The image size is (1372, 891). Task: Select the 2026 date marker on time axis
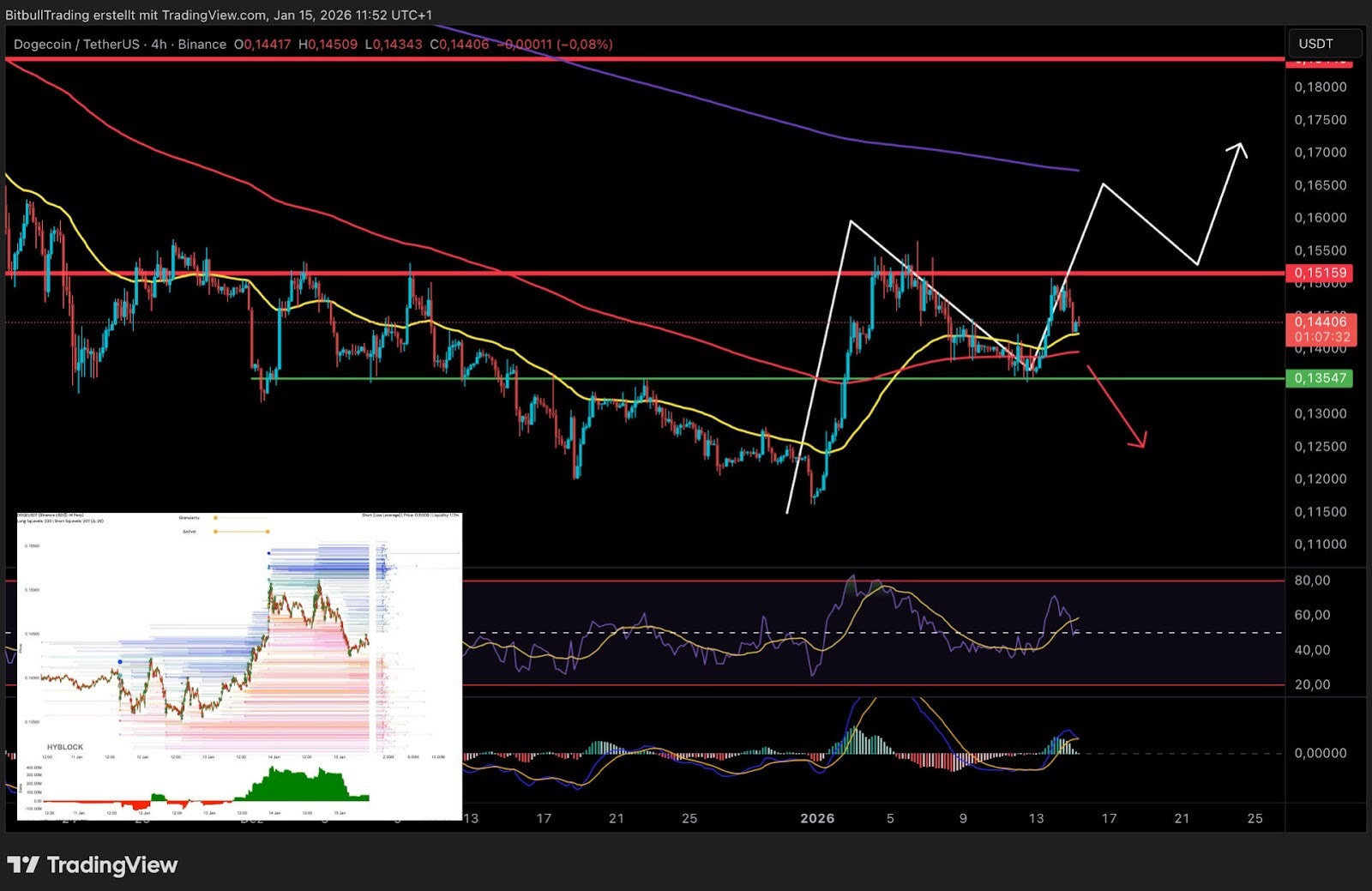coord(816,818)
